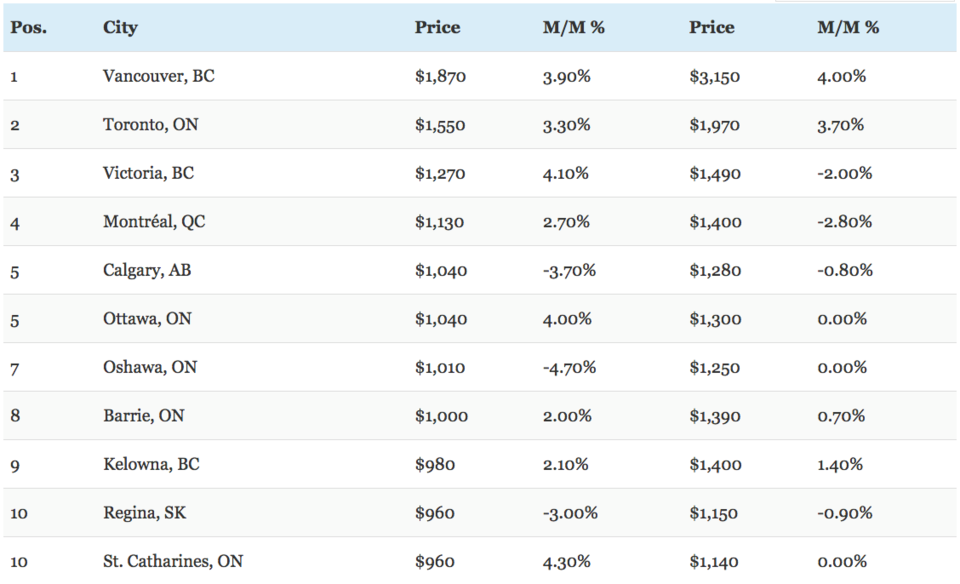Click the first M/M % column header
960x584 pixels.
[x=573, y=28]
